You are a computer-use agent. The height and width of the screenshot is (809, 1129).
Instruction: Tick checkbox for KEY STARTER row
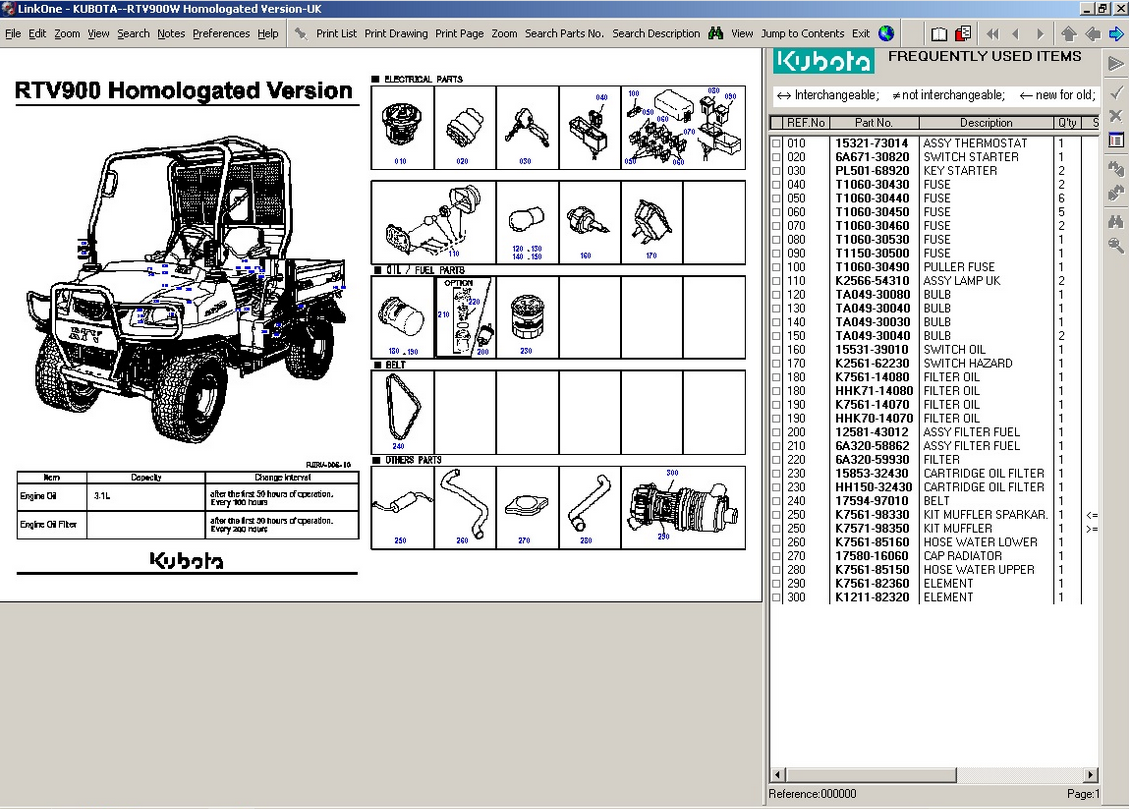pos(776,171)
